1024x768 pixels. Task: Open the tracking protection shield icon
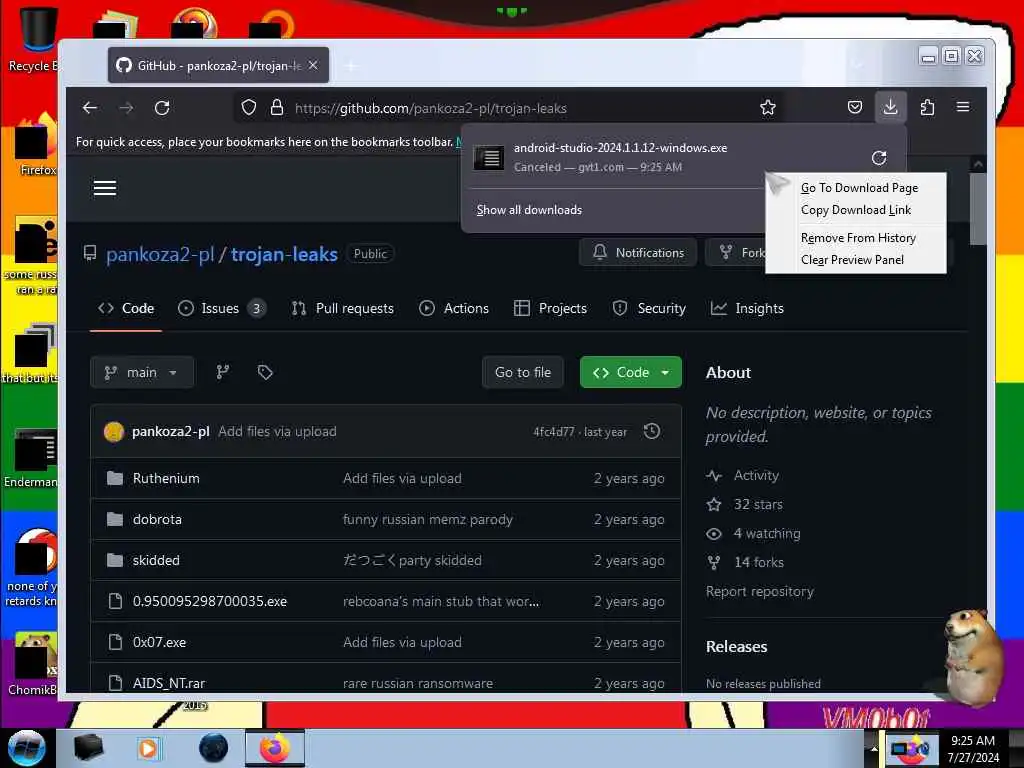click(249, 108)
